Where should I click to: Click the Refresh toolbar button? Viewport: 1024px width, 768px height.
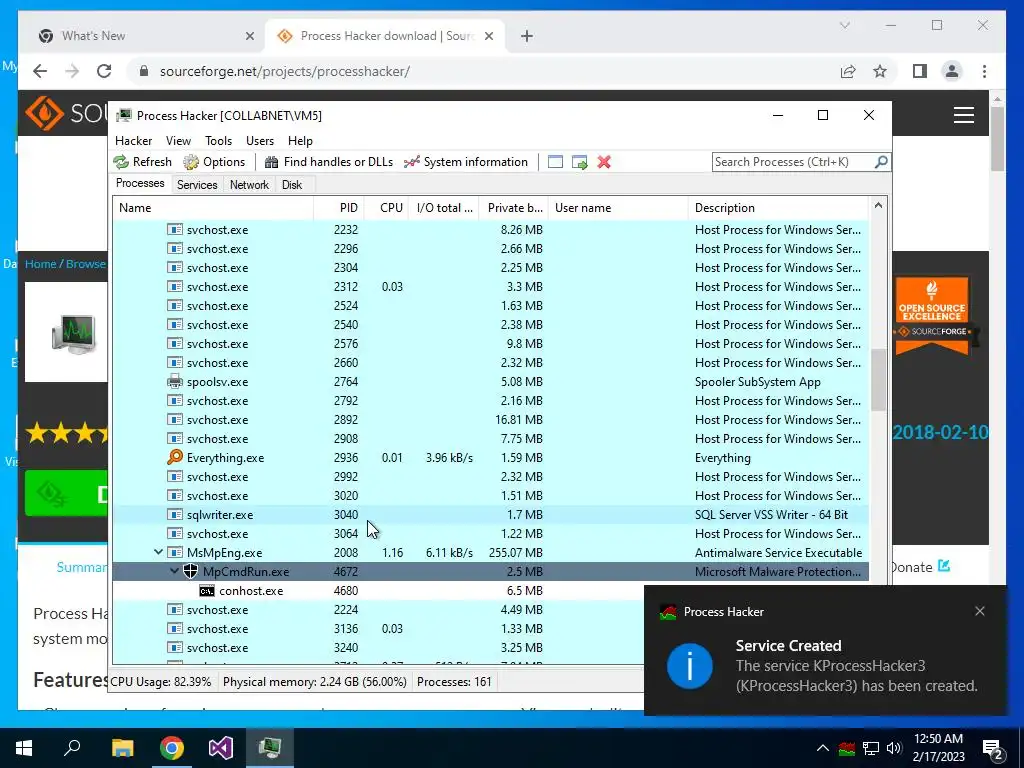click(x=142, y=162)
